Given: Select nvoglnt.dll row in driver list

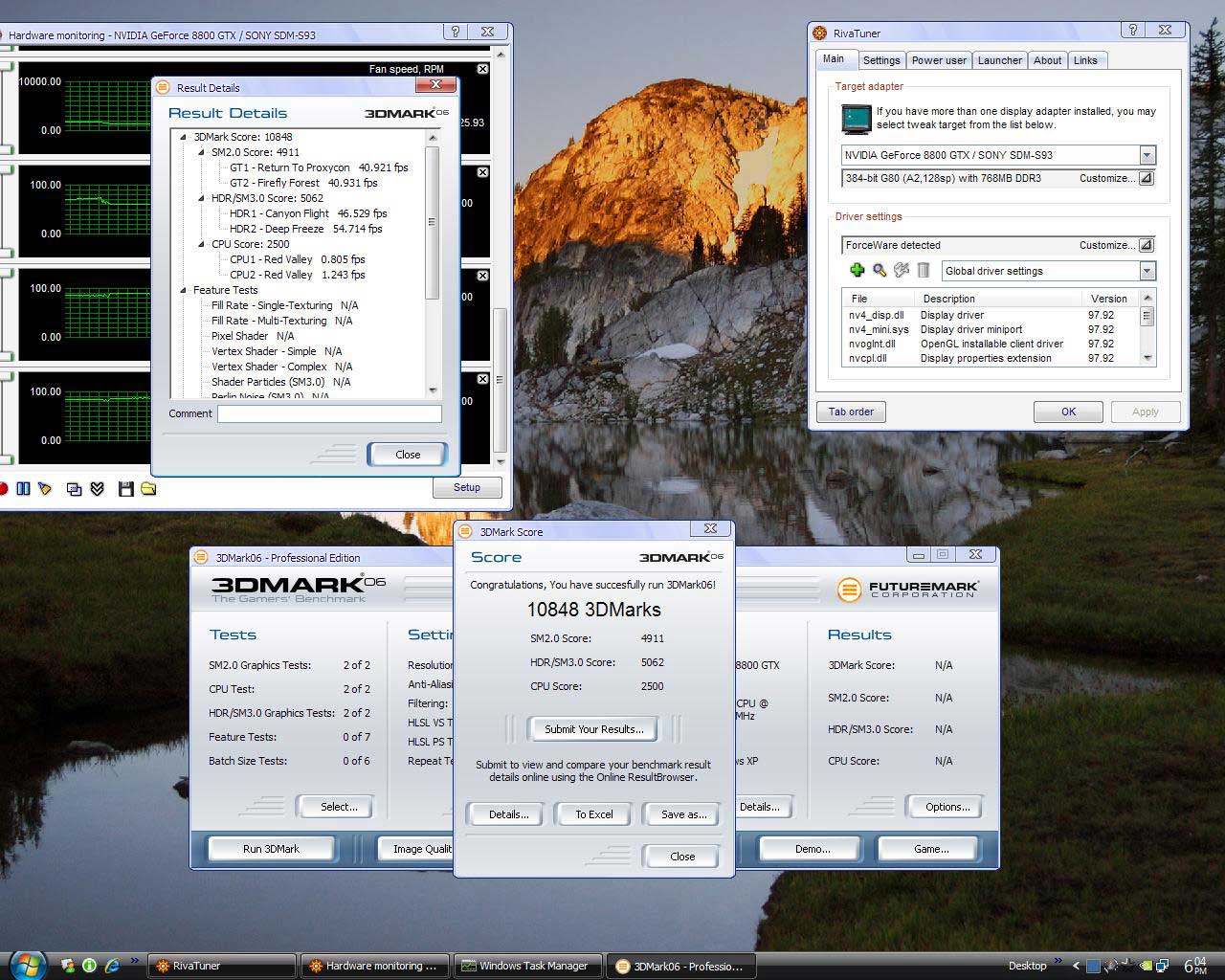Looking at the screenshot, I should (992, 344).
